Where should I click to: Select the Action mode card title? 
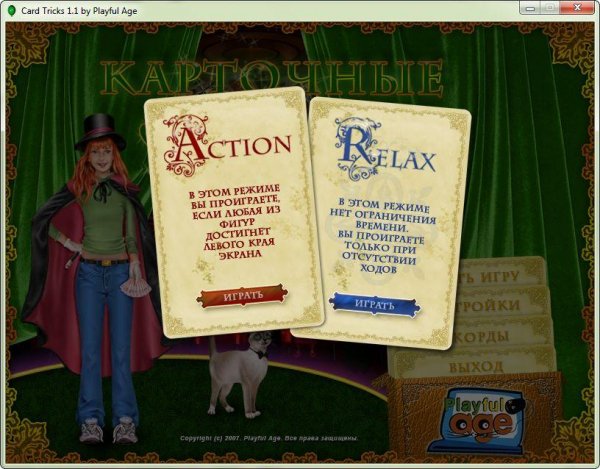tap(227, 146)
